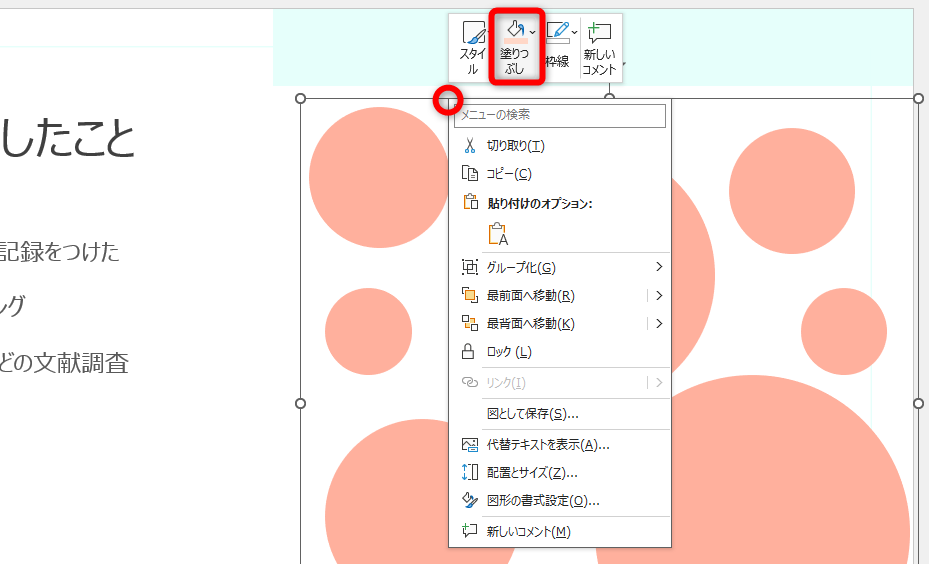Select the top-left salmon circle
This screenshot has width=929, height=564.
[379, 177]
